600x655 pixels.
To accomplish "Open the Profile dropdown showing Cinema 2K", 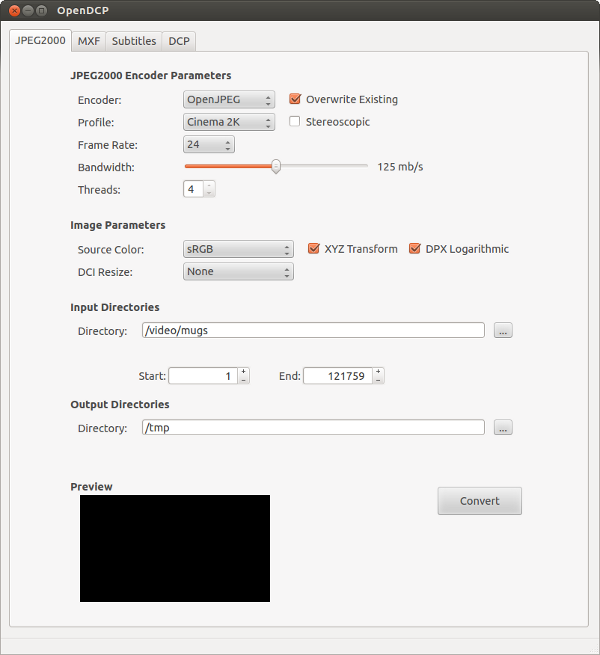I will click(x=229, y=122).
